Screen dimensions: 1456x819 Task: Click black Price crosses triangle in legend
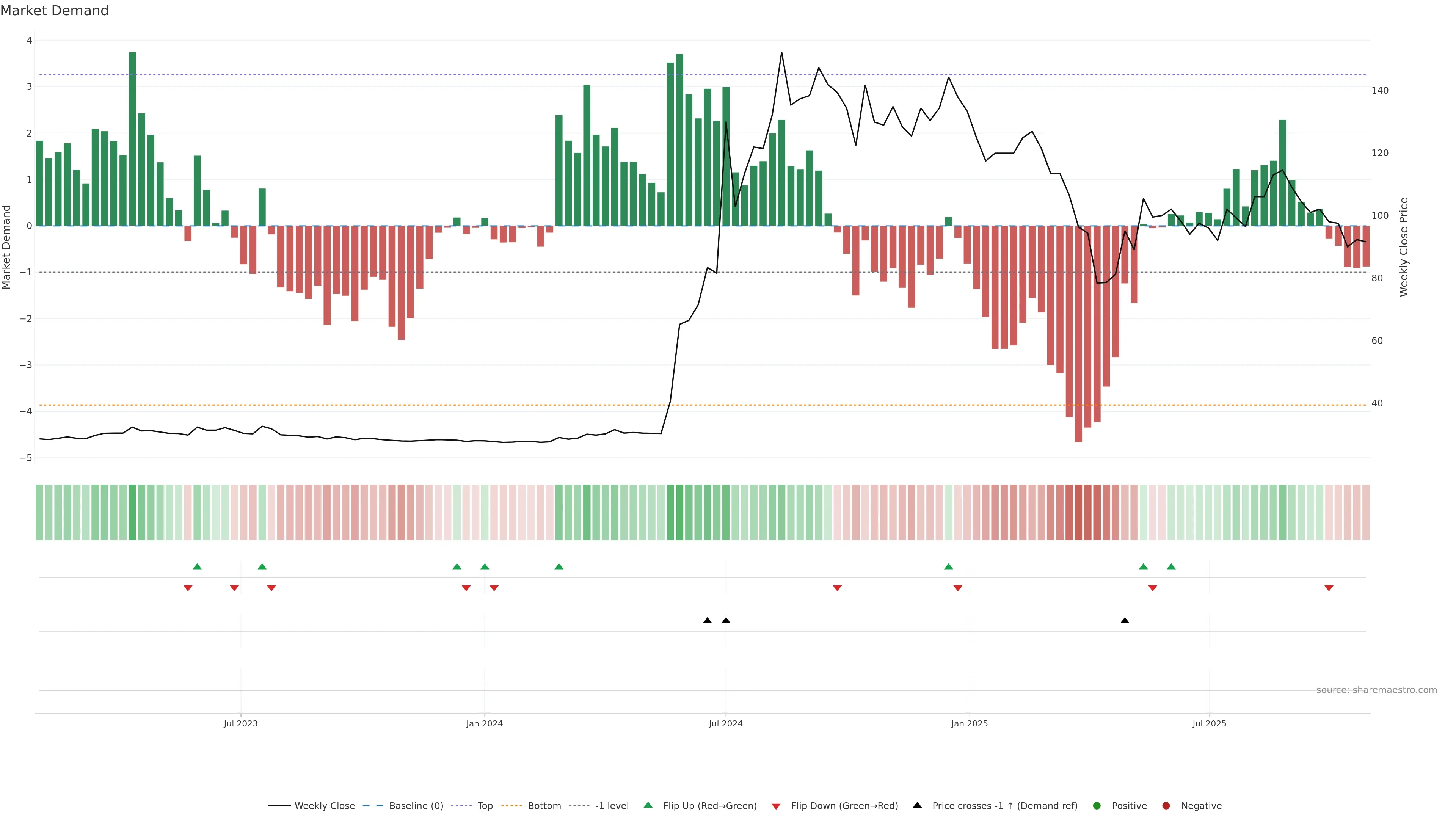(917, 805)
